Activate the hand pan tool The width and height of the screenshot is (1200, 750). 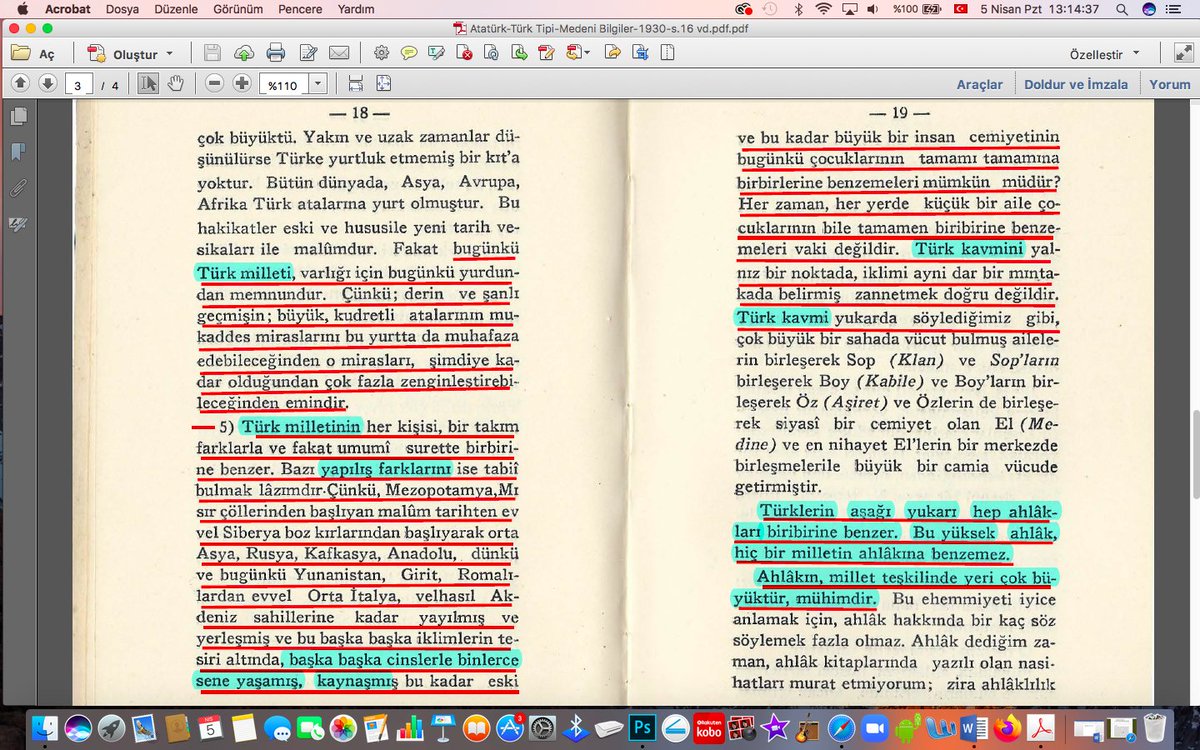pos(175,84)
